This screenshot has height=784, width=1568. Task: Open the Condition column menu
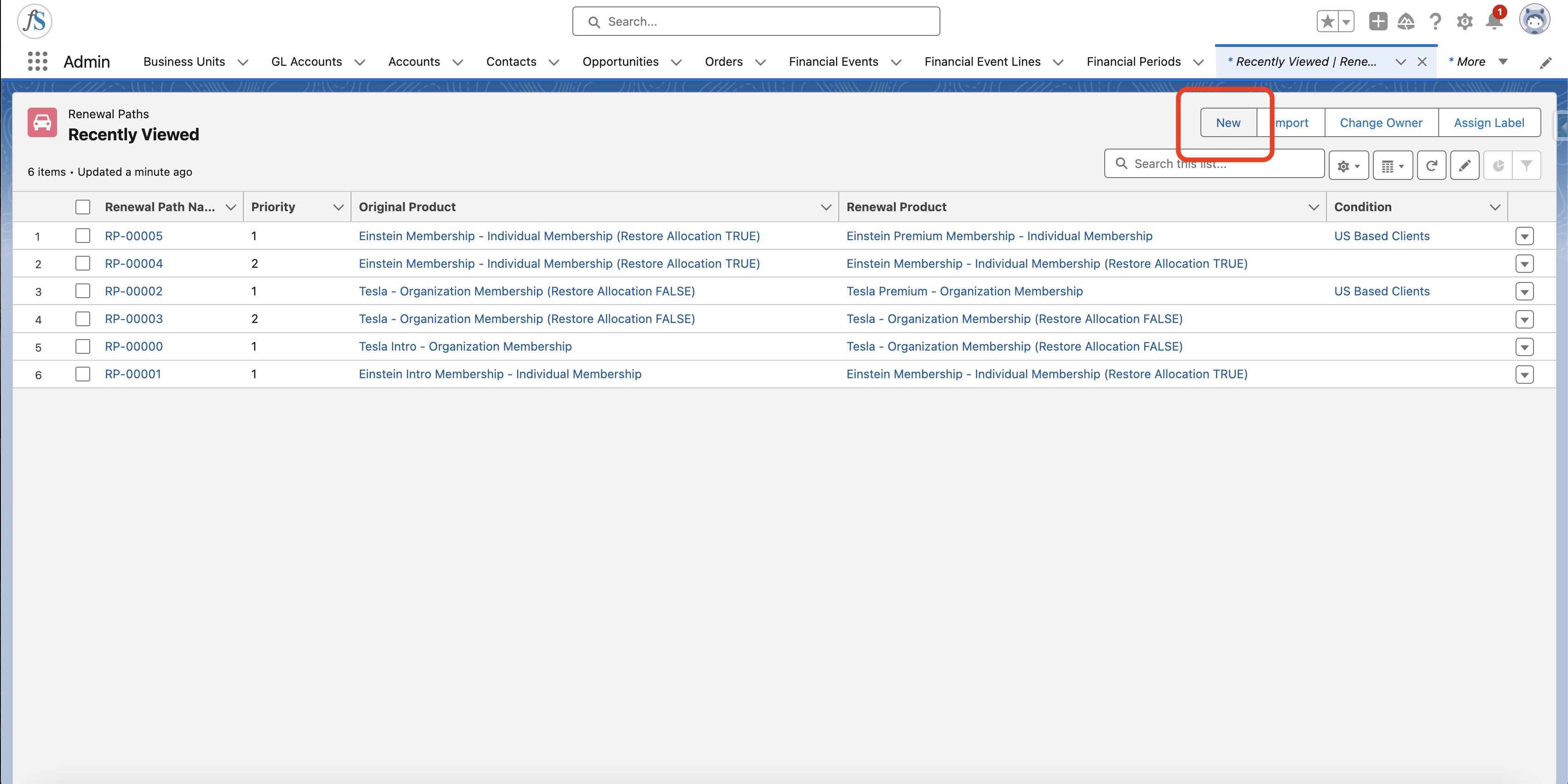1495,208
